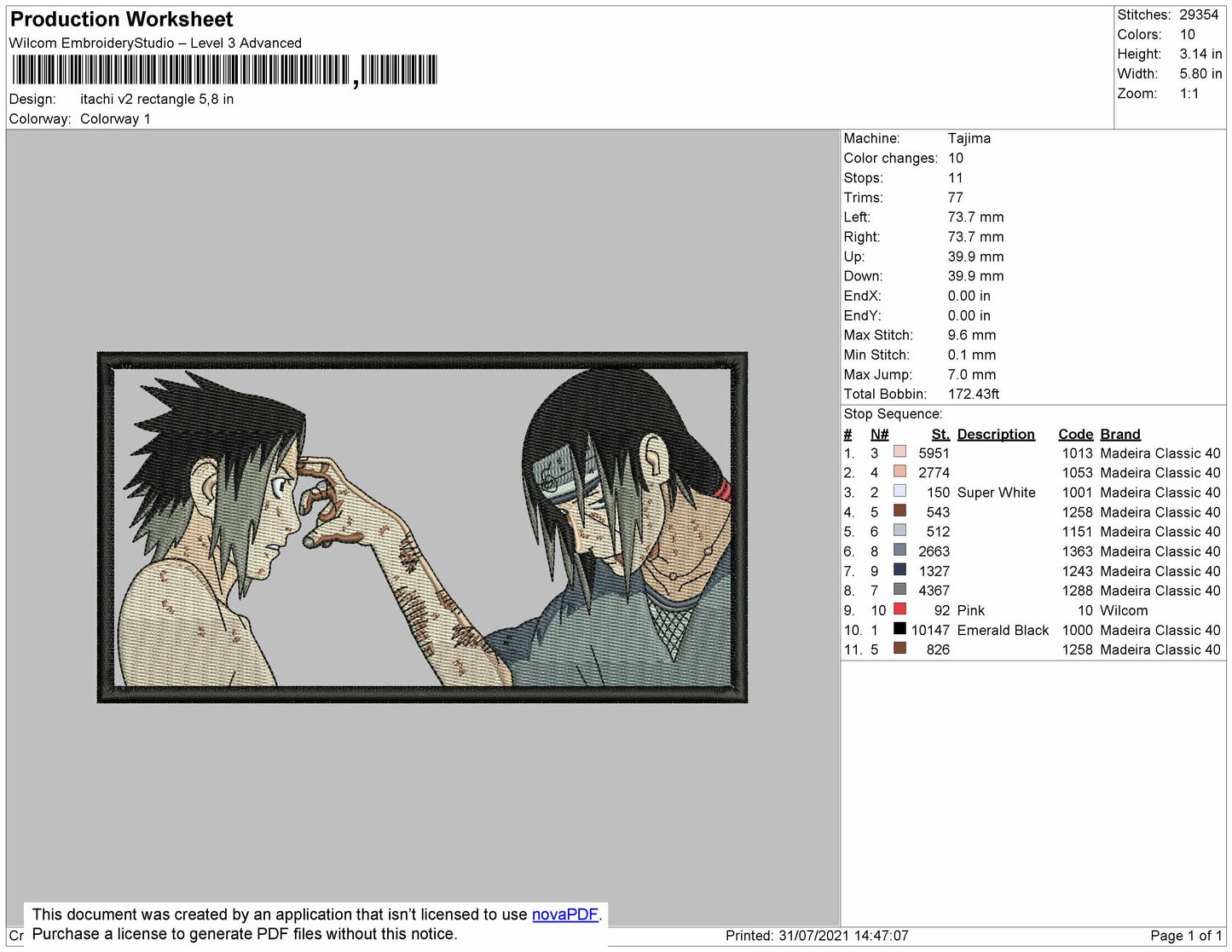This screenshot has width=1232, height=952.
Task: Click the 'N#' column header
Action: pyautogui.click(x=879, y=435)
